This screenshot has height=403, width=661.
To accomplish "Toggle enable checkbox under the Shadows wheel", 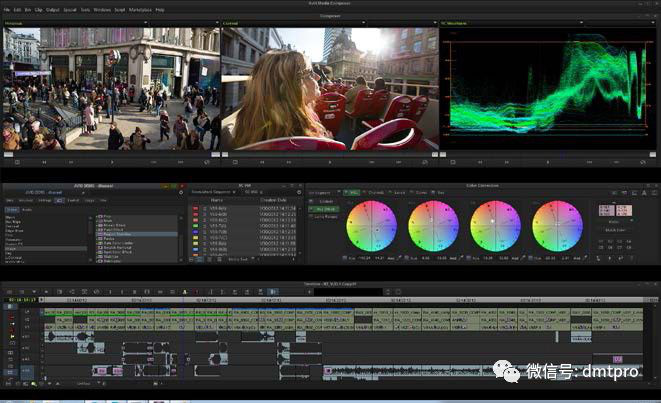I will coord(345,258).
